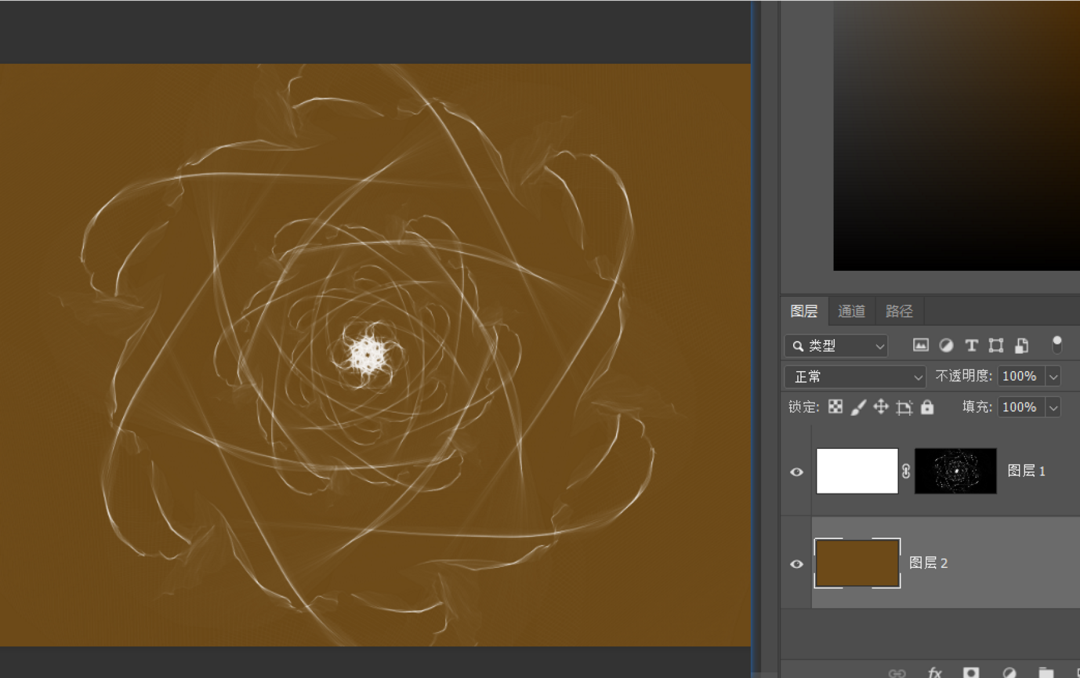
Task: Lock artboard nesting crop icon
Action: [904, 407]
